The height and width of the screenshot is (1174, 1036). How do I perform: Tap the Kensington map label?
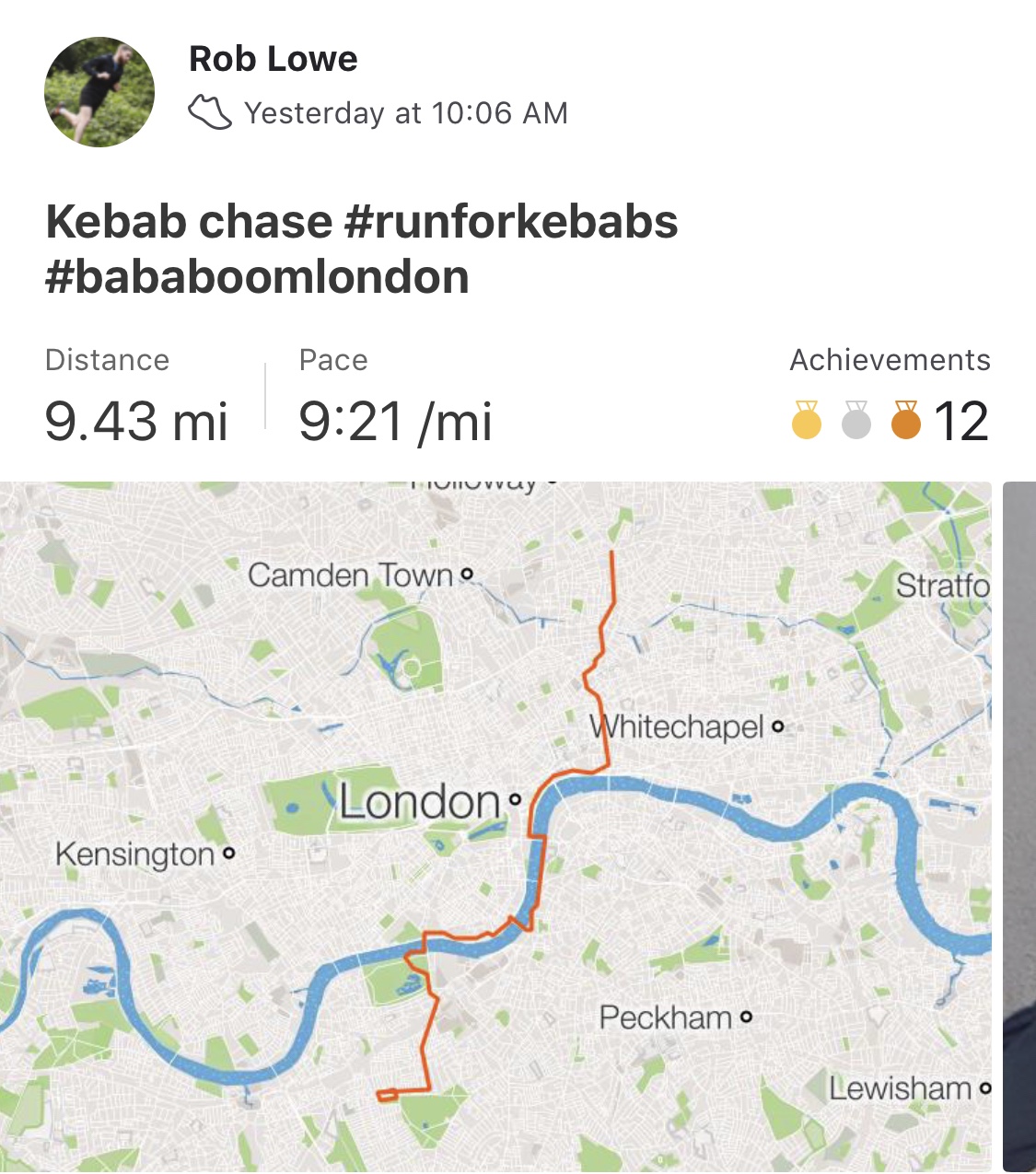134,854
